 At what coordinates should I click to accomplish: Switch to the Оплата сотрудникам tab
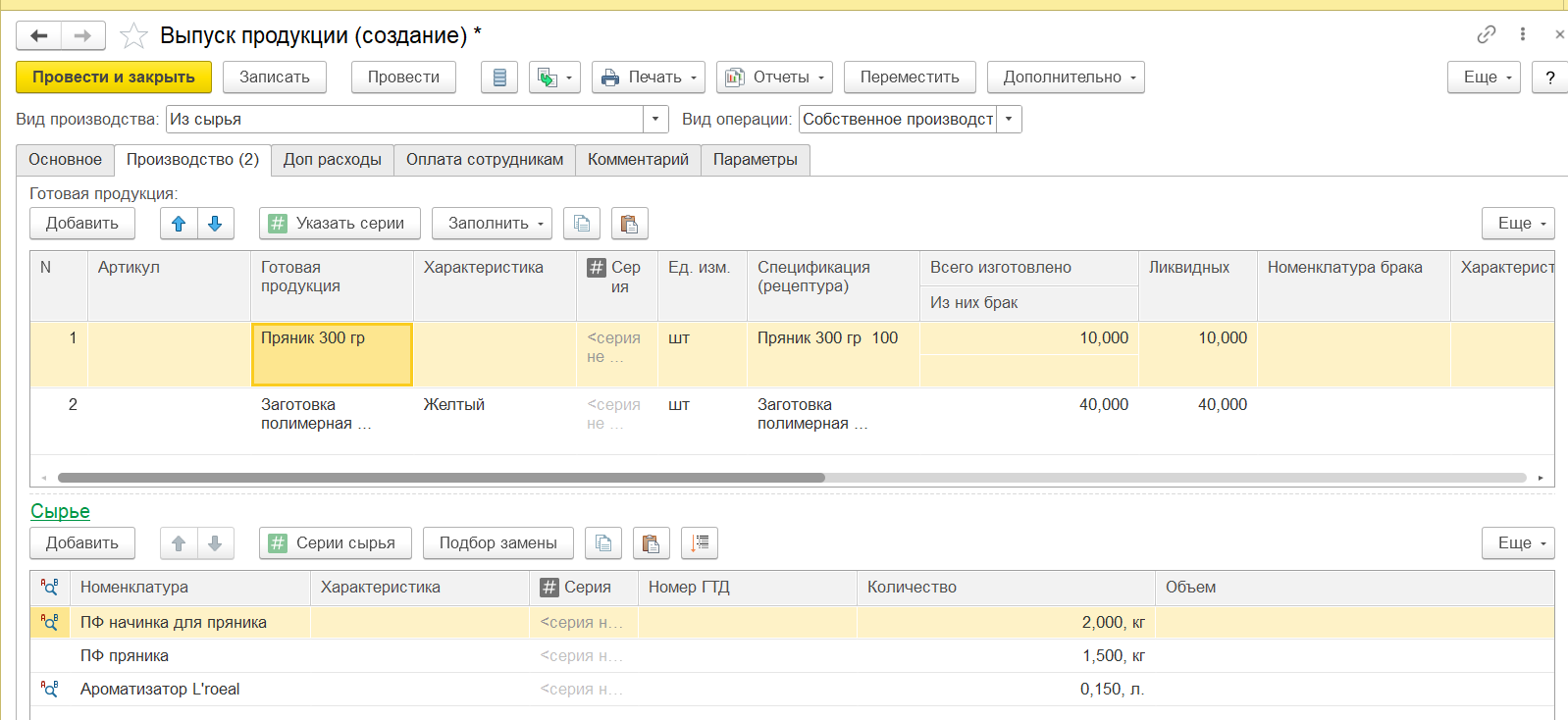[x=485, y=160]
